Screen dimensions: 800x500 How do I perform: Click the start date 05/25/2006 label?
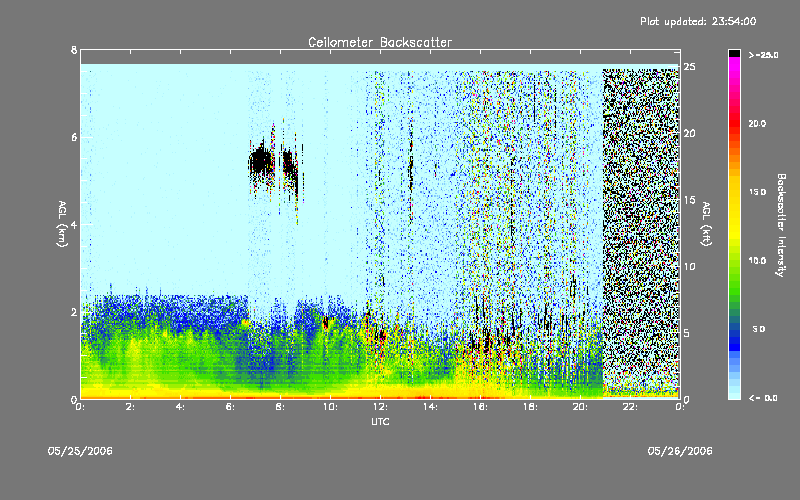(80, 451)
